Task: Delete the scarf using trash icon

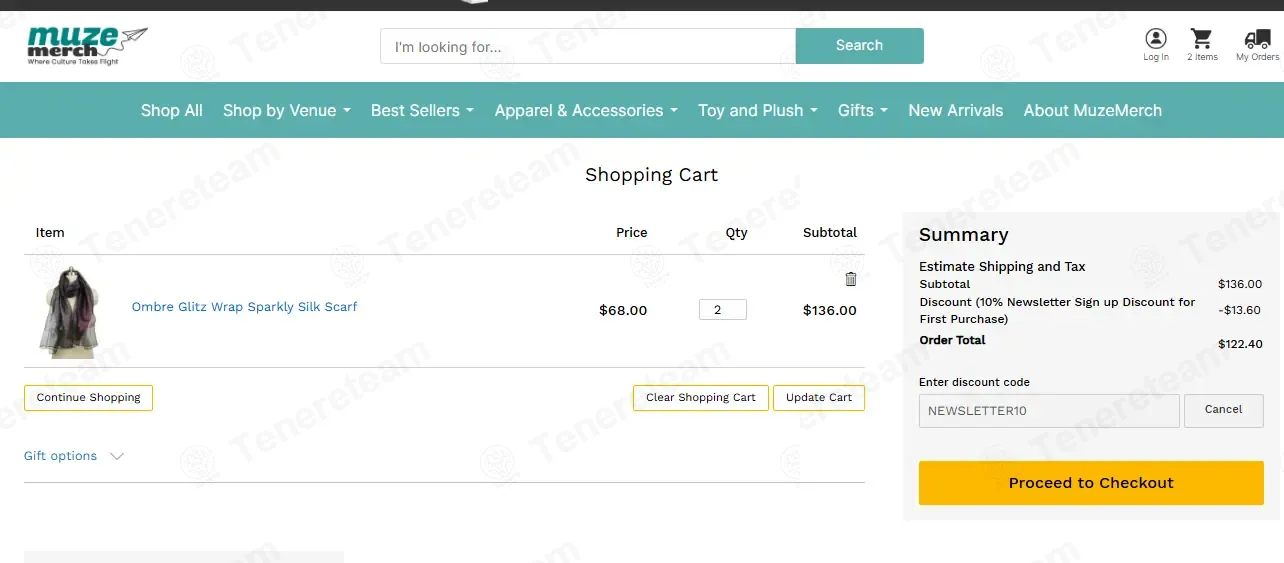Action: click(851, 279)
